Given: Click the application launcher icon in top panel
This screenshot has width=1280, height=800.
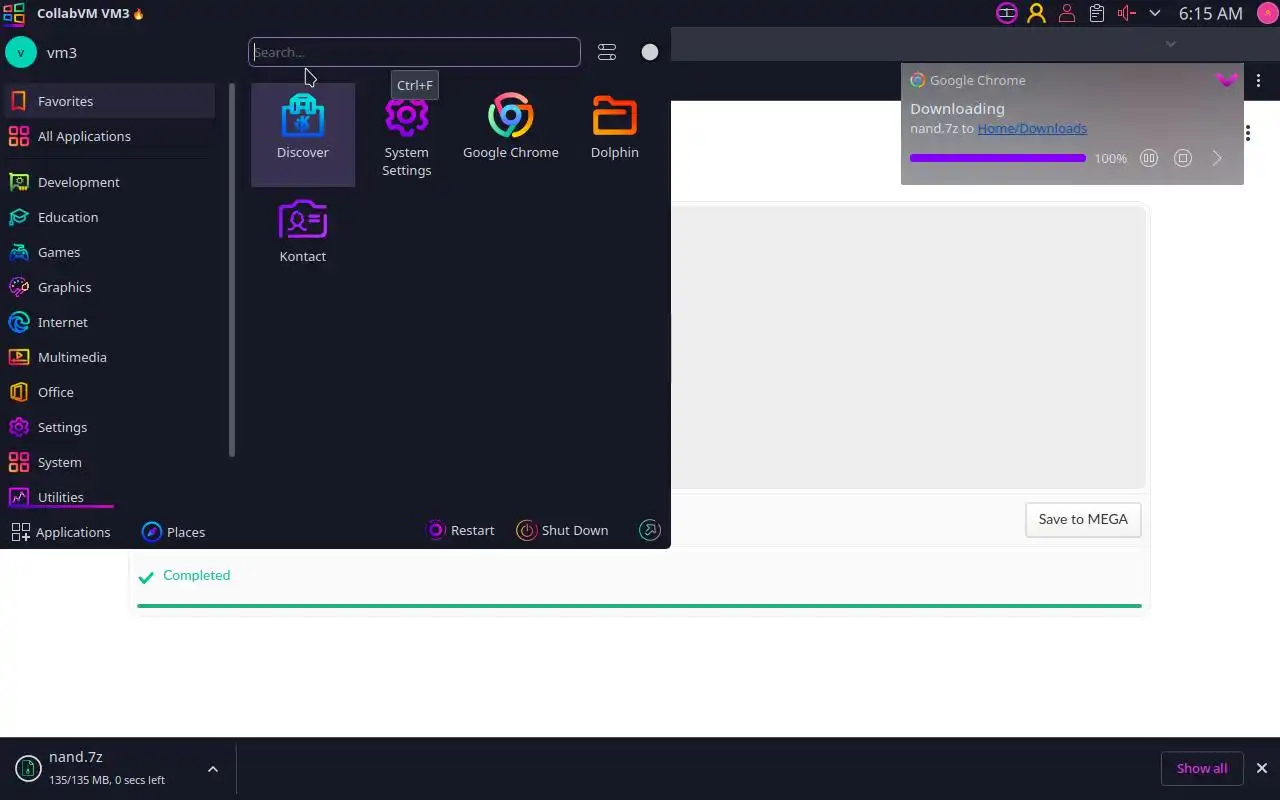Looking at the screenshot, I should [x=14, y=13].
